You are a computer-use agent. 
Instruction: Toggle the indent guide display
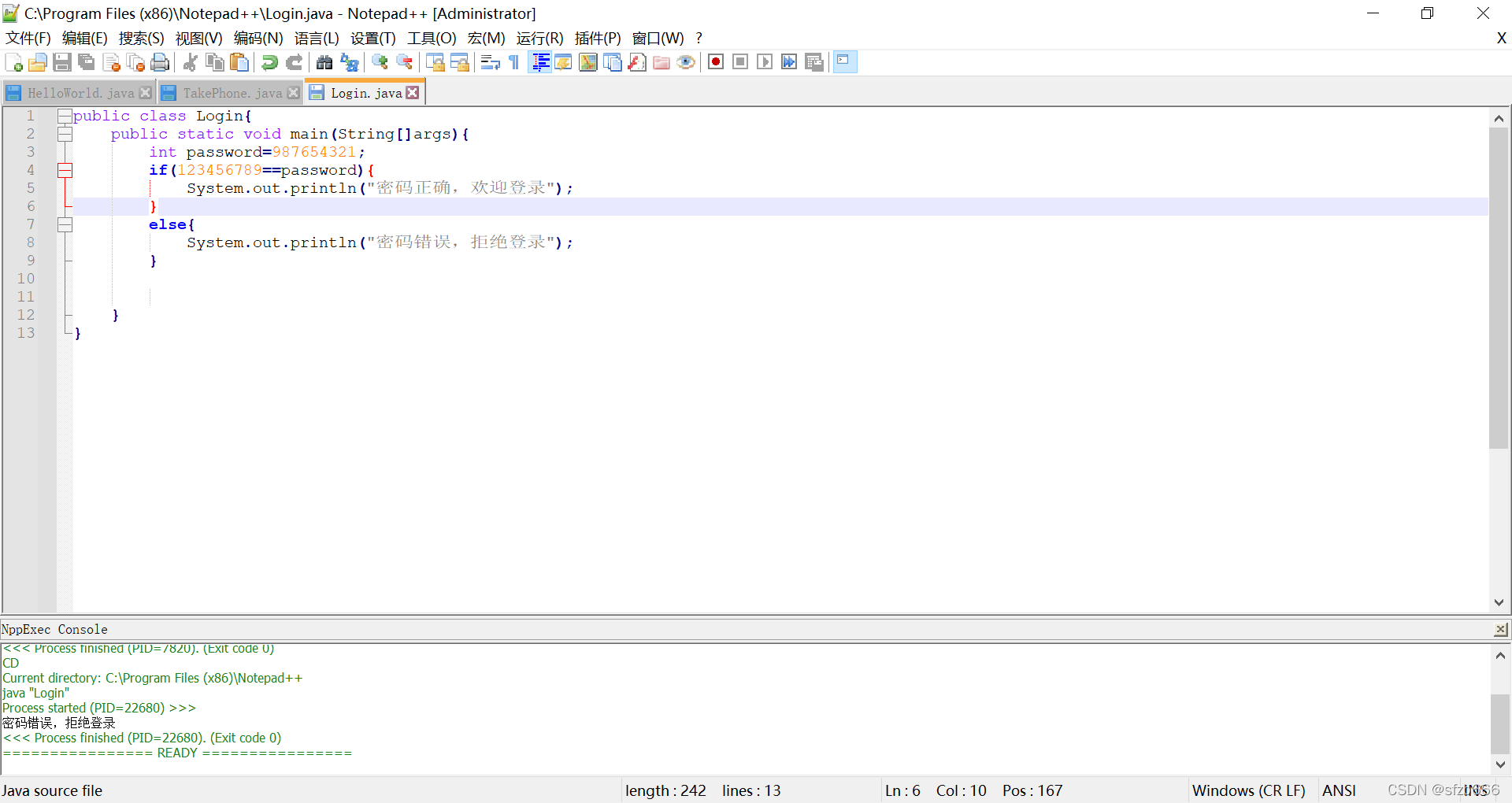point(540,62)
